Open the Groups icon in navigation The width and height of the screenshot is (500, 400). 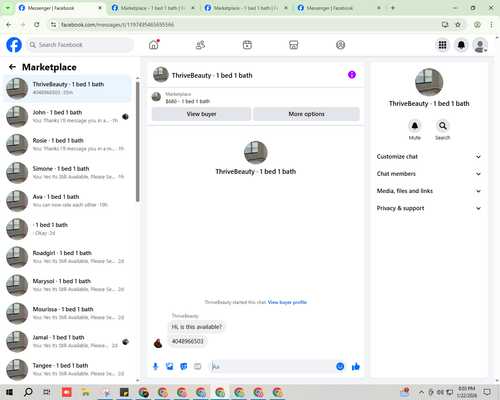340,45
